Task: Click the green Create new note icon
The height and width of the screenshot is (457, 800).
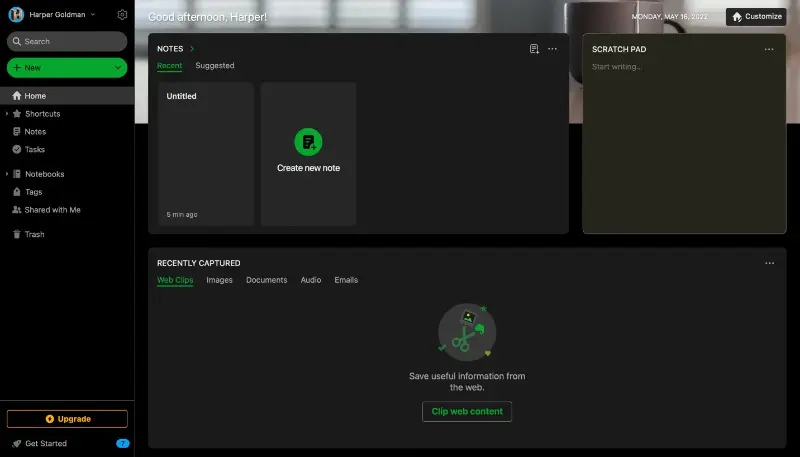Action: click(308, 142)
